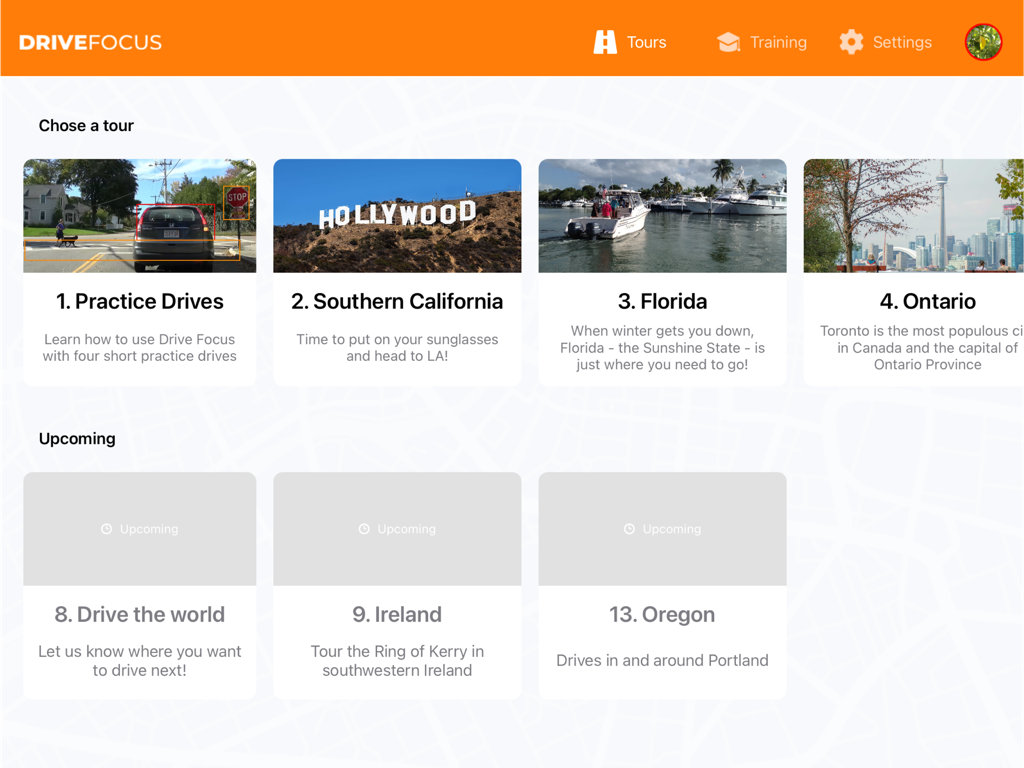Screen dimensions: 1024x768
Task: Open the Practice Drives tour thumbnail
Action: [x=140, y=216]
